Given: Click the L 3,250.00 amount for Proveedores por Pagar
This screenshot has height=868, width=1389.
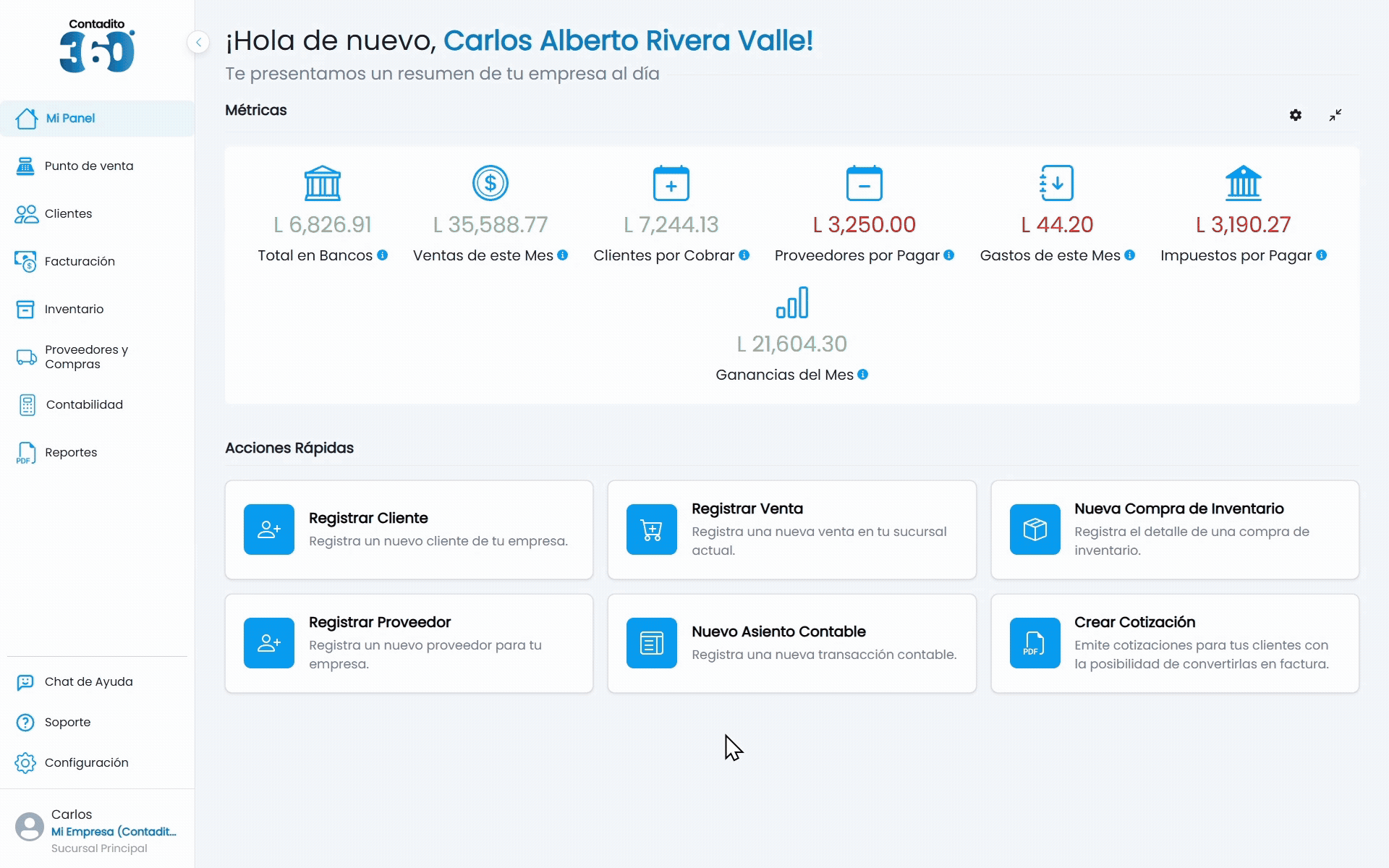Looking at the screenshot, I should coord(865,225).
